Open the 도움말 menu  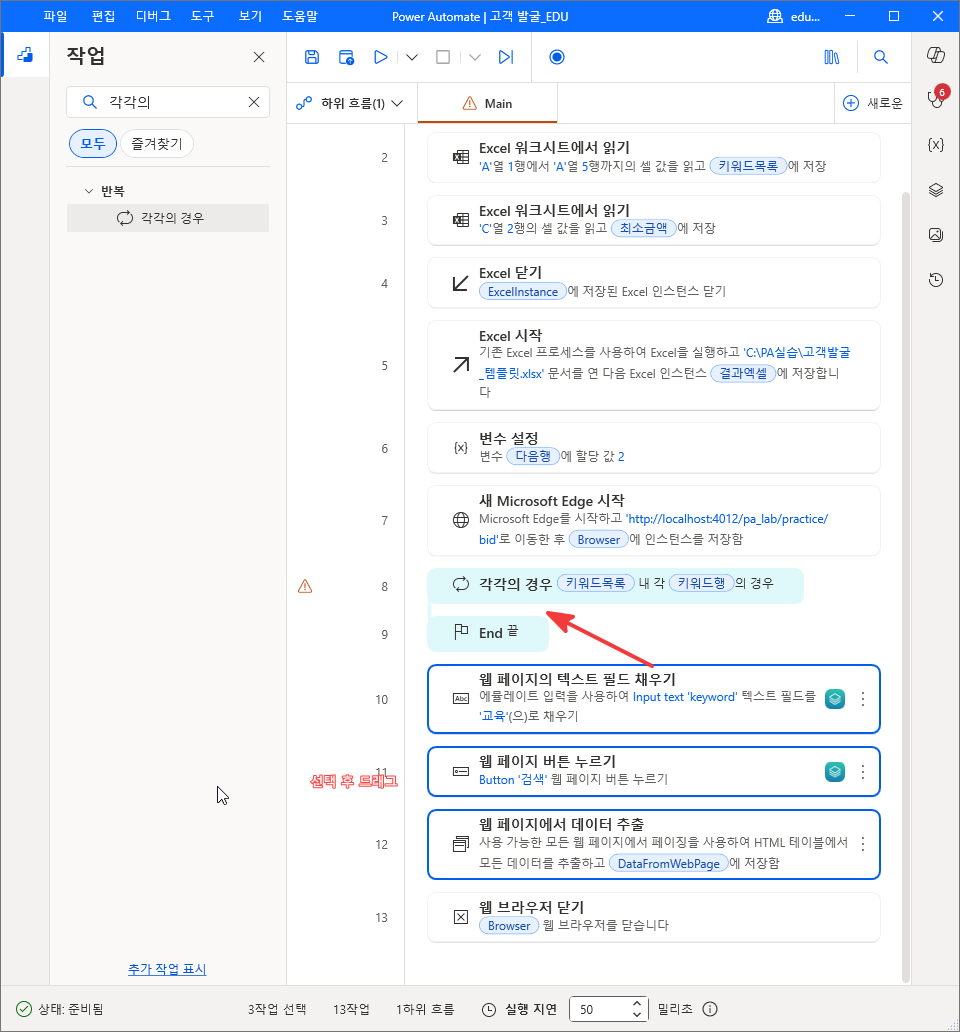300,16
